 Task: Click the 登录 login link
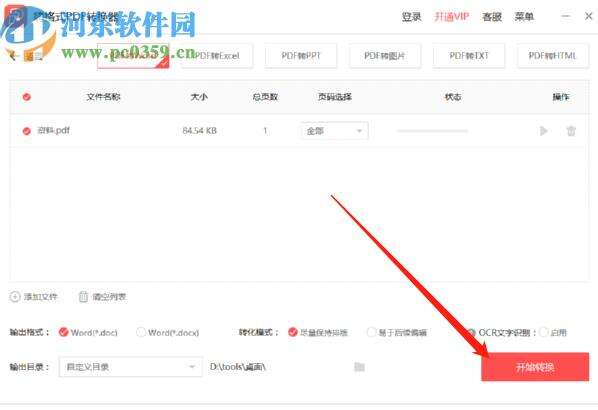click(x=411, y=17)
